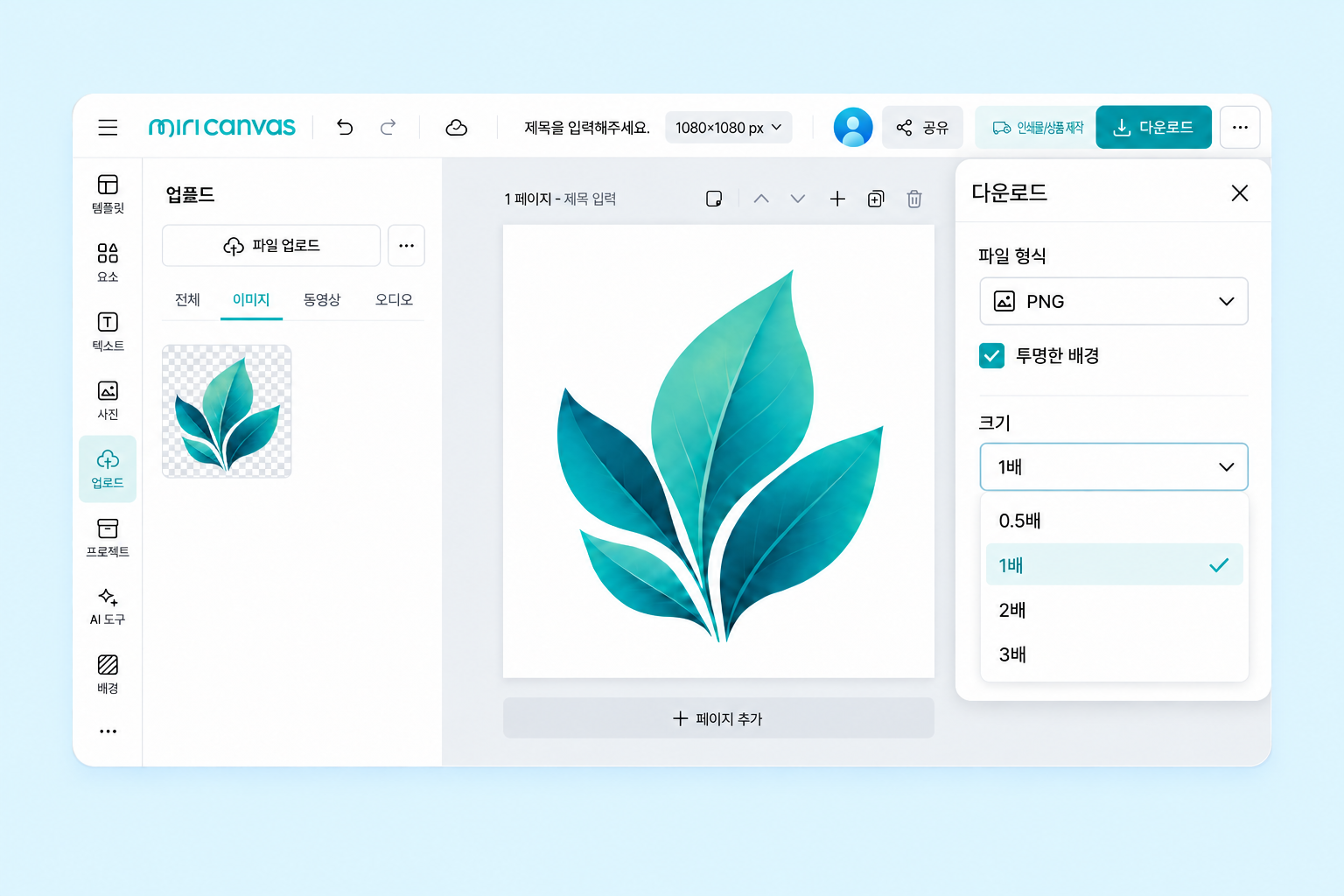
Task: Open the 프로젝트 sidebar panel
Action: [108, 537]
